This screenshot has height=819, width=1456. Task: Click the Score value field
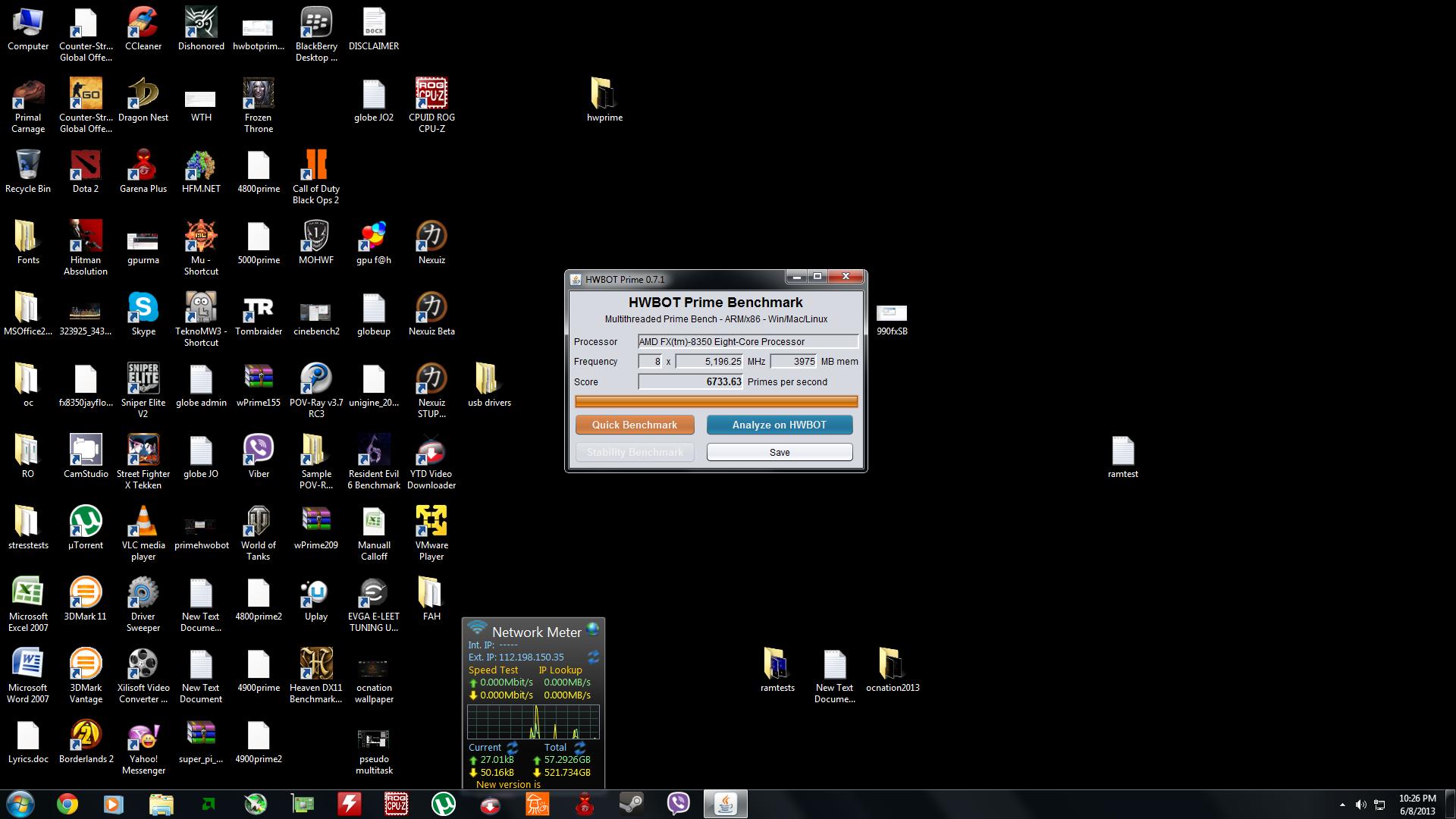click(690, 381)
